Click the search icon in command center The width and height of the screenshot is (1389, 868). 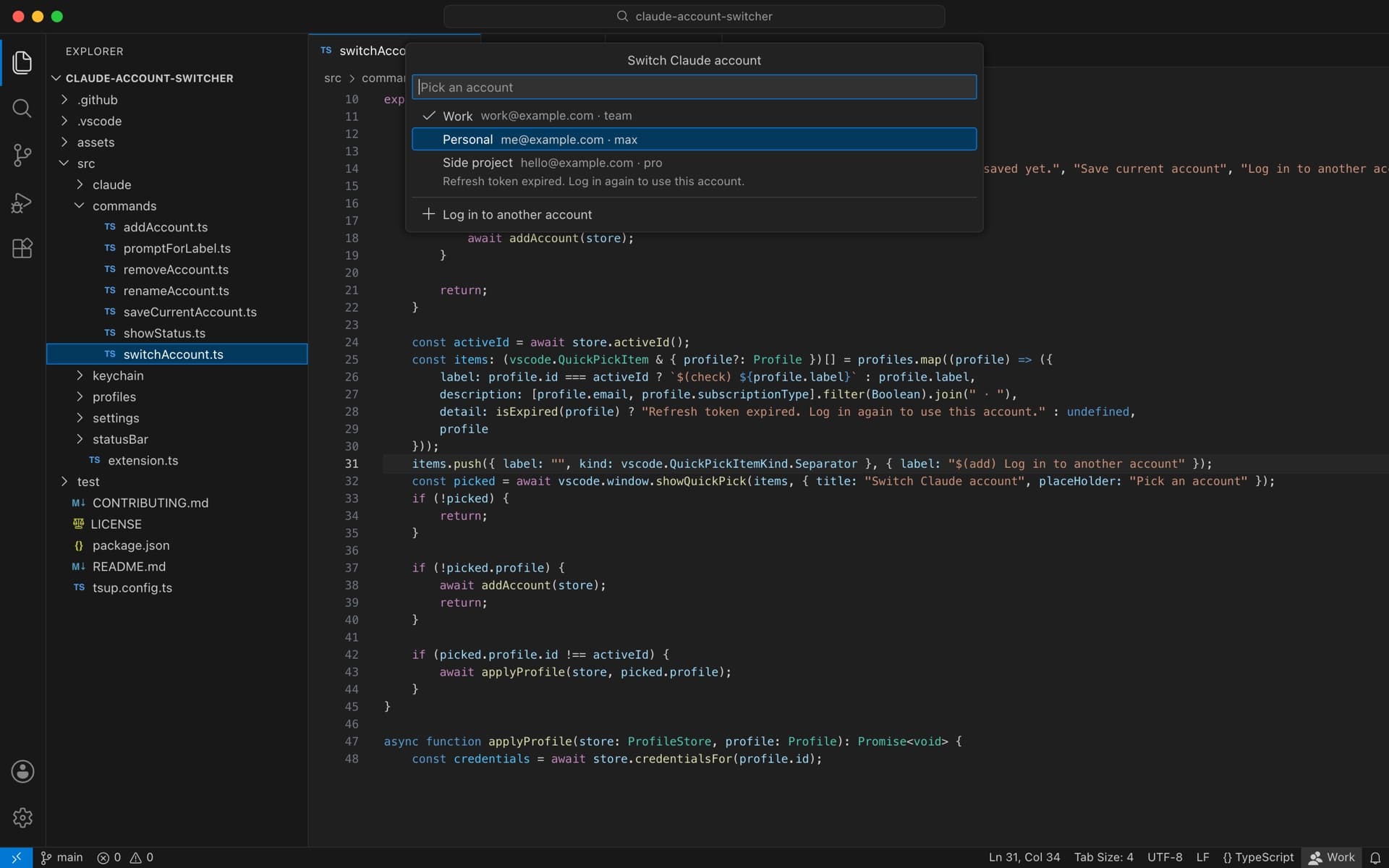622,16
